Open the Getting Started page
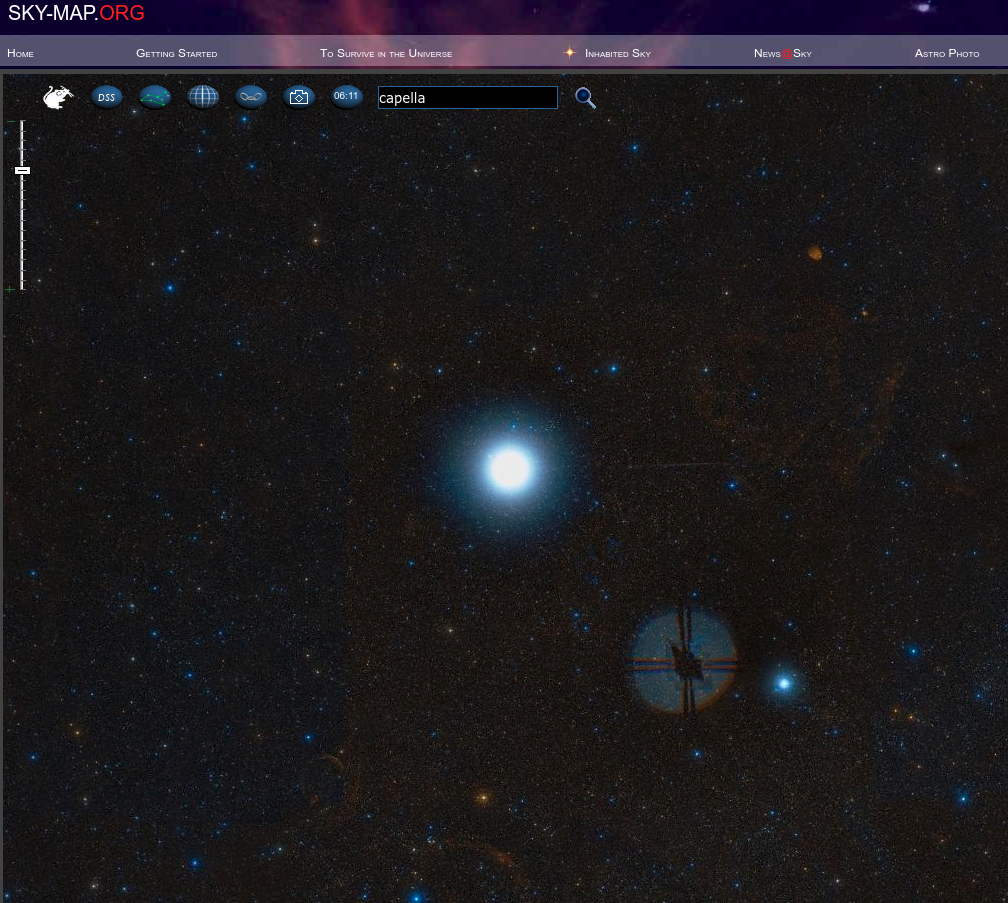Image resolution: width=1008 pixels, height=903 pixels. pyautogui.click(x=176, y=53)
